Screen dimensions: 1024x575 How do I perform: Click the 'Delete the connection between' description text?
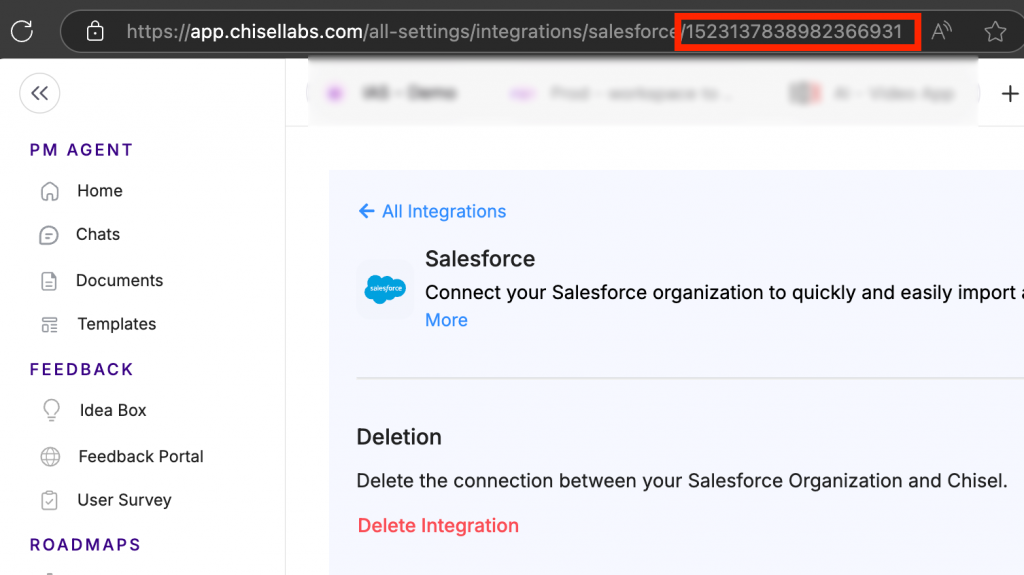click(682, 481)
